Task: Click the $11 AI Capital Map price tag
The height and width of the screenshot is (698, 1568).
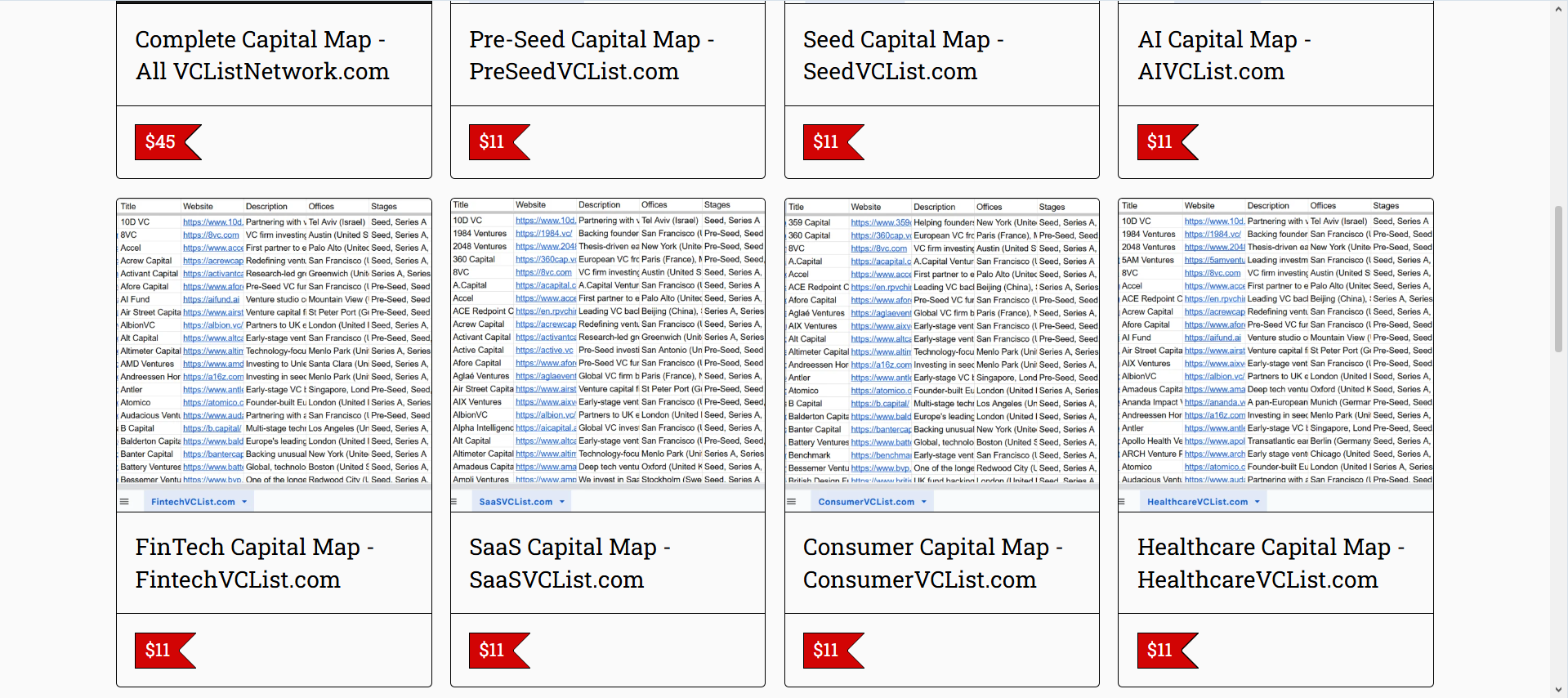Action: tap(1168, 142)
